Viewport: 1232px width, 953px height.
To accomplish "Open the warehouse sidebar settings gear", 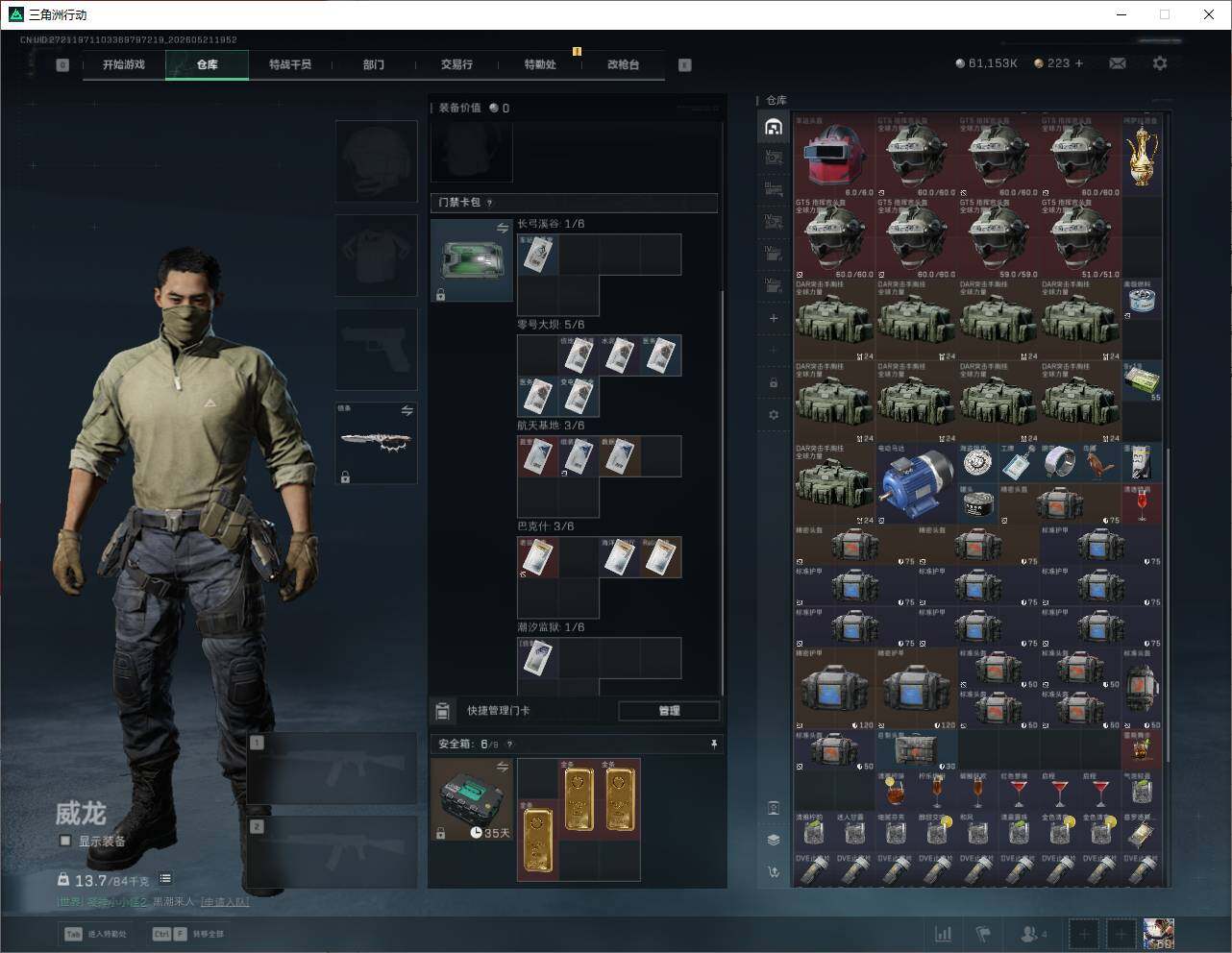I will (x=774, y=415).
